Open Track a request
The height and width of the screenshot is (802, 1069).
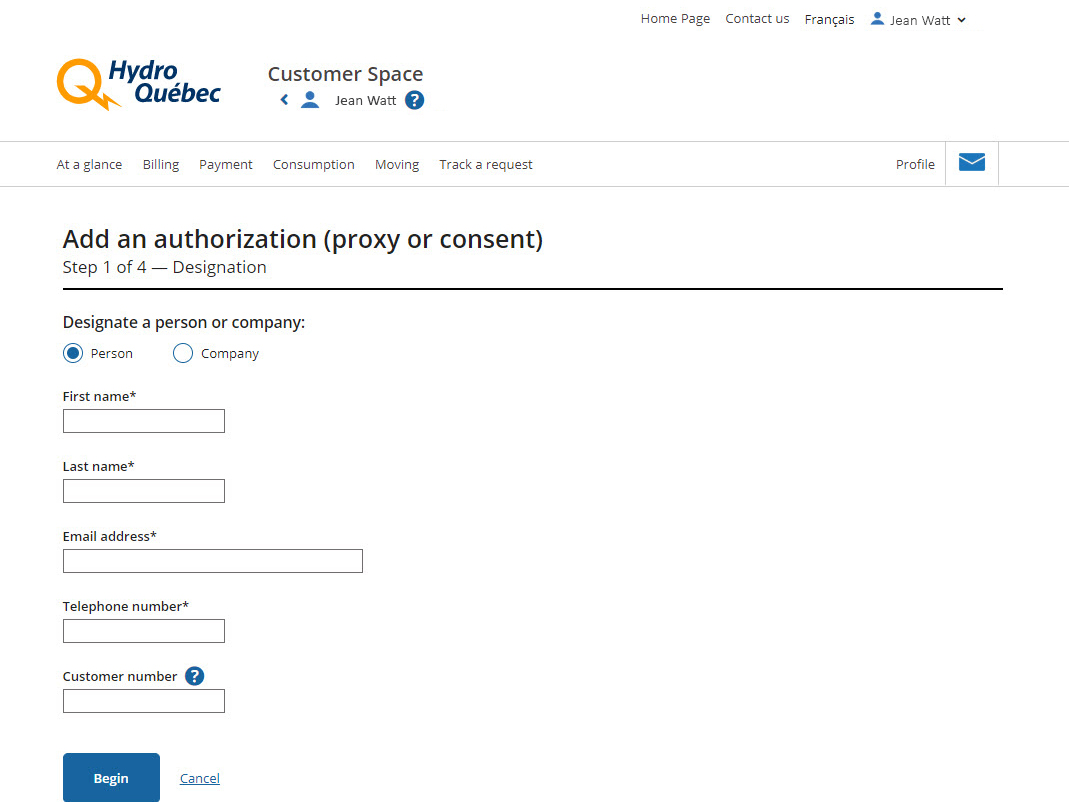[485, 164]
